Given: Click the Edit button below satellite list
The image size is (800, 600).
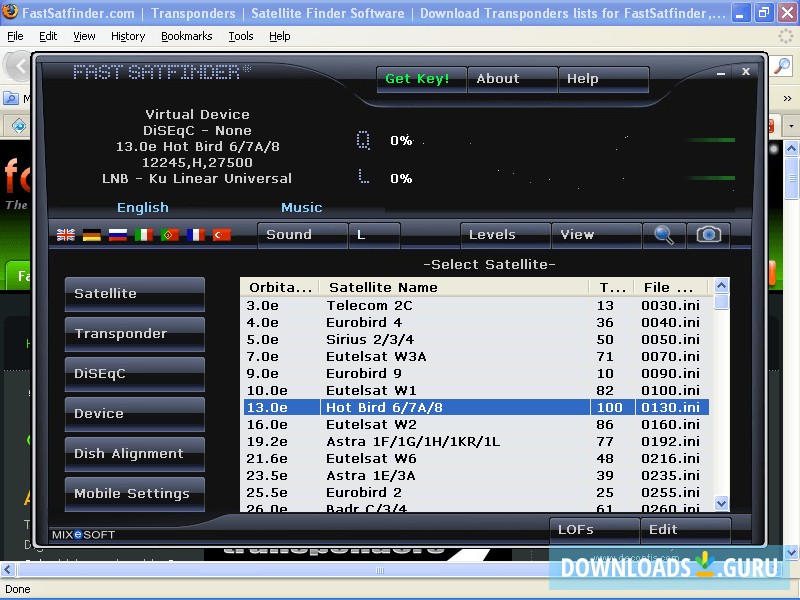Looking at the screenshot, I should click(x=686, y=530).
